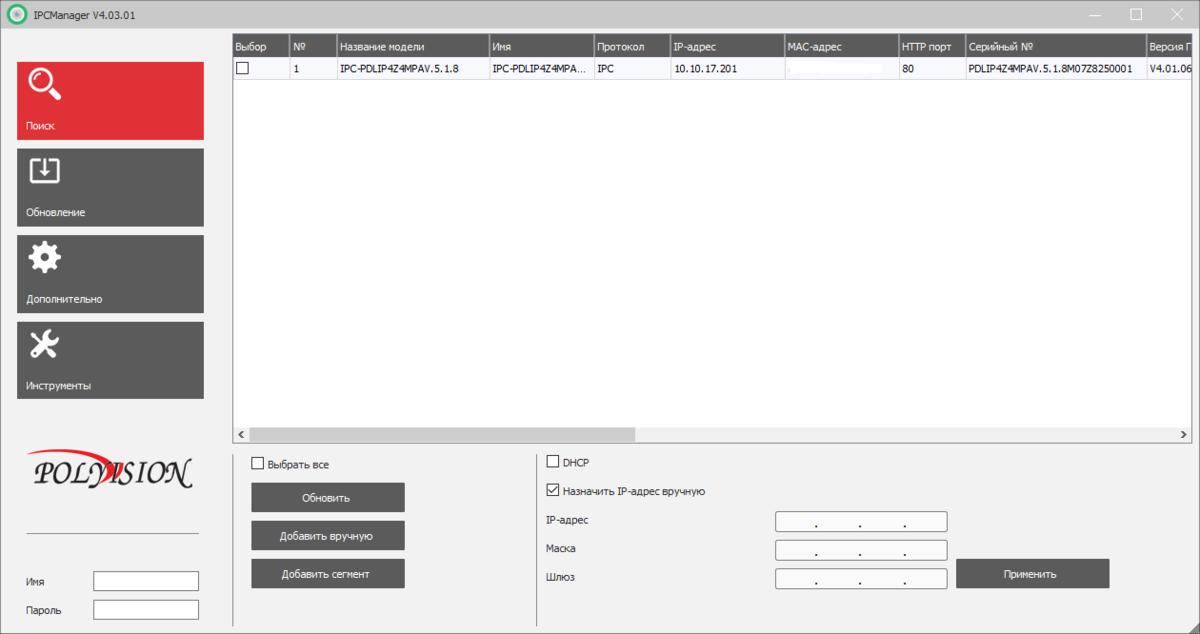The height and width of the screenshot is (634, 1200).
Task: Enable the DHCP checkbox
Action: click(x=553, y=462)
